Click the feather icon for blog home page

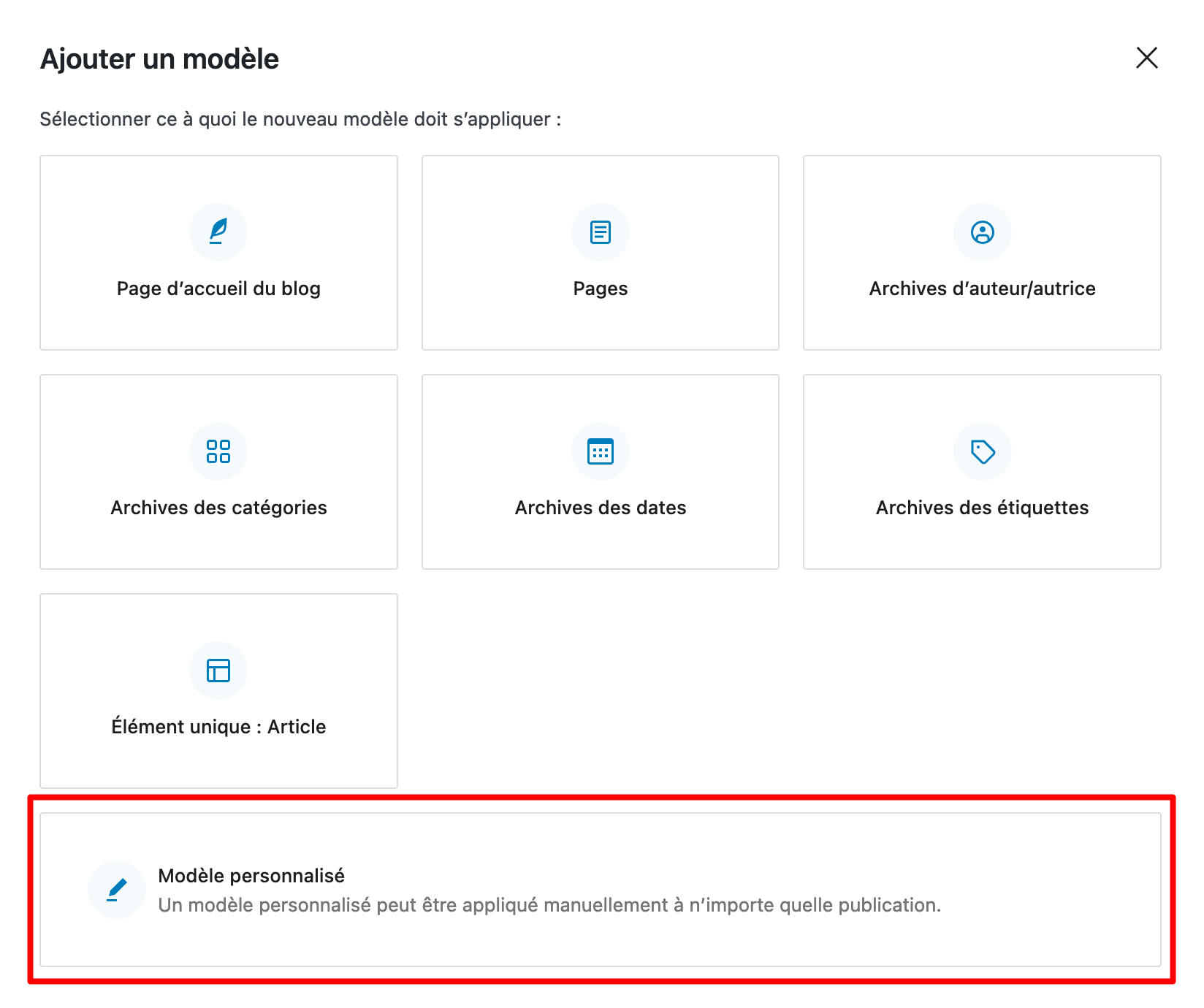coord(218,232)
